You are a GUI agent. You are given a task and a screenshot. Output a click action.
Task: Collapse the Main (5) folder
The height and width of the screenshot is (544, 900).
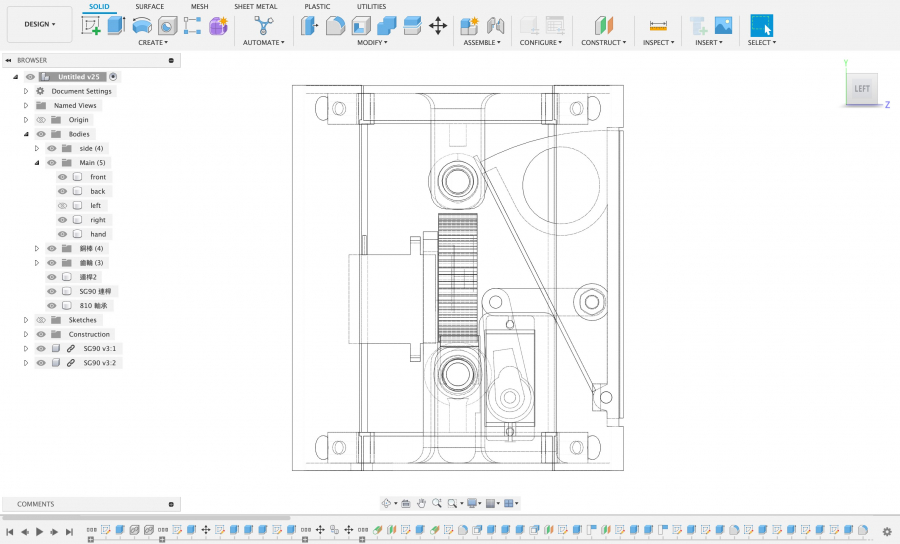(37, 162)
